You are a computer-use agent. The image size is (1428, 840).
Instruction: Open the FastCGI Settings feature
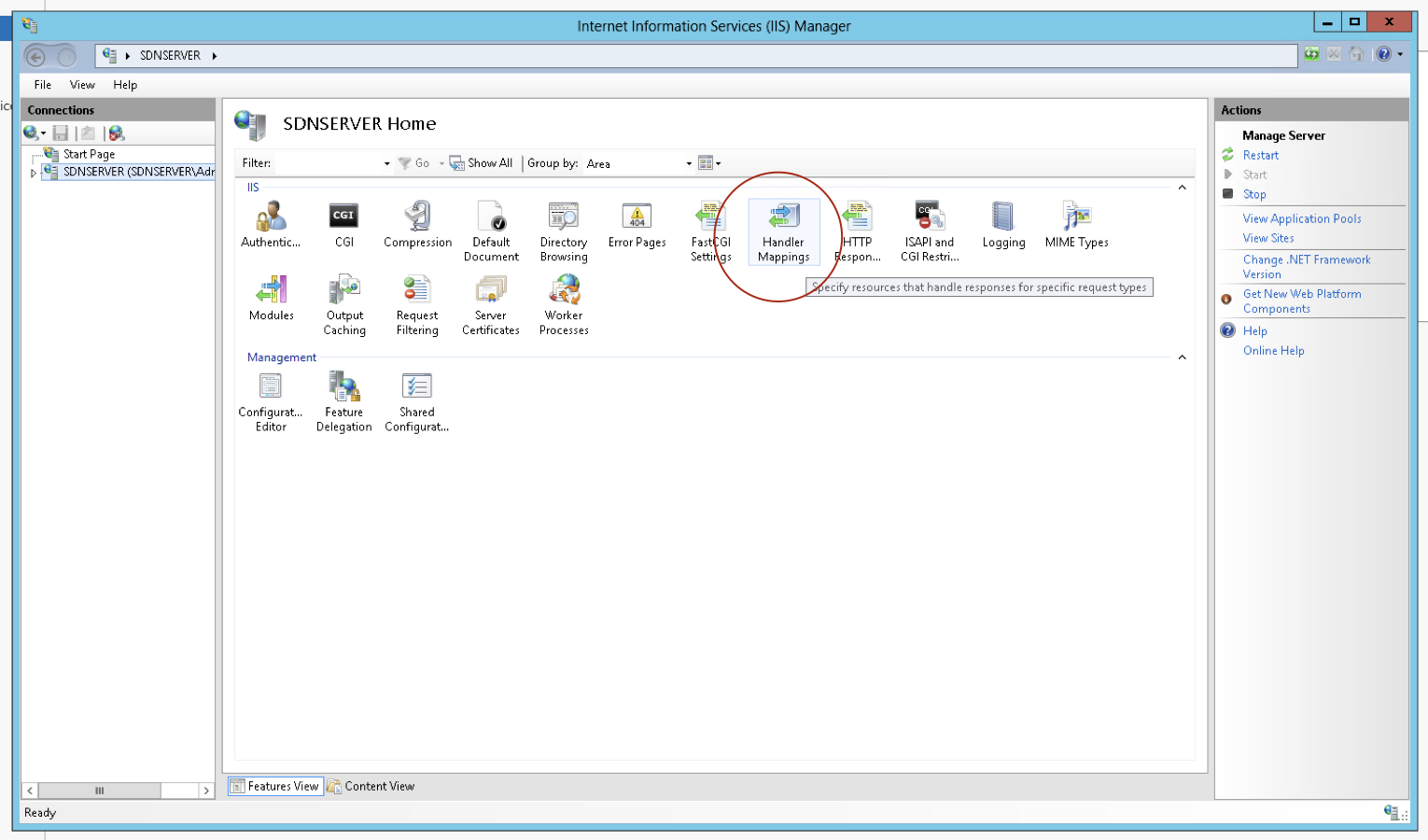[x=710, y=231]
